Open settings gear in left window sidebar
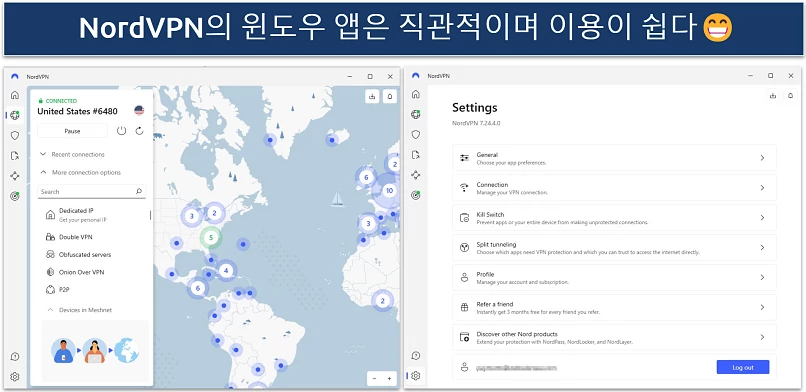 coord(15,377)
